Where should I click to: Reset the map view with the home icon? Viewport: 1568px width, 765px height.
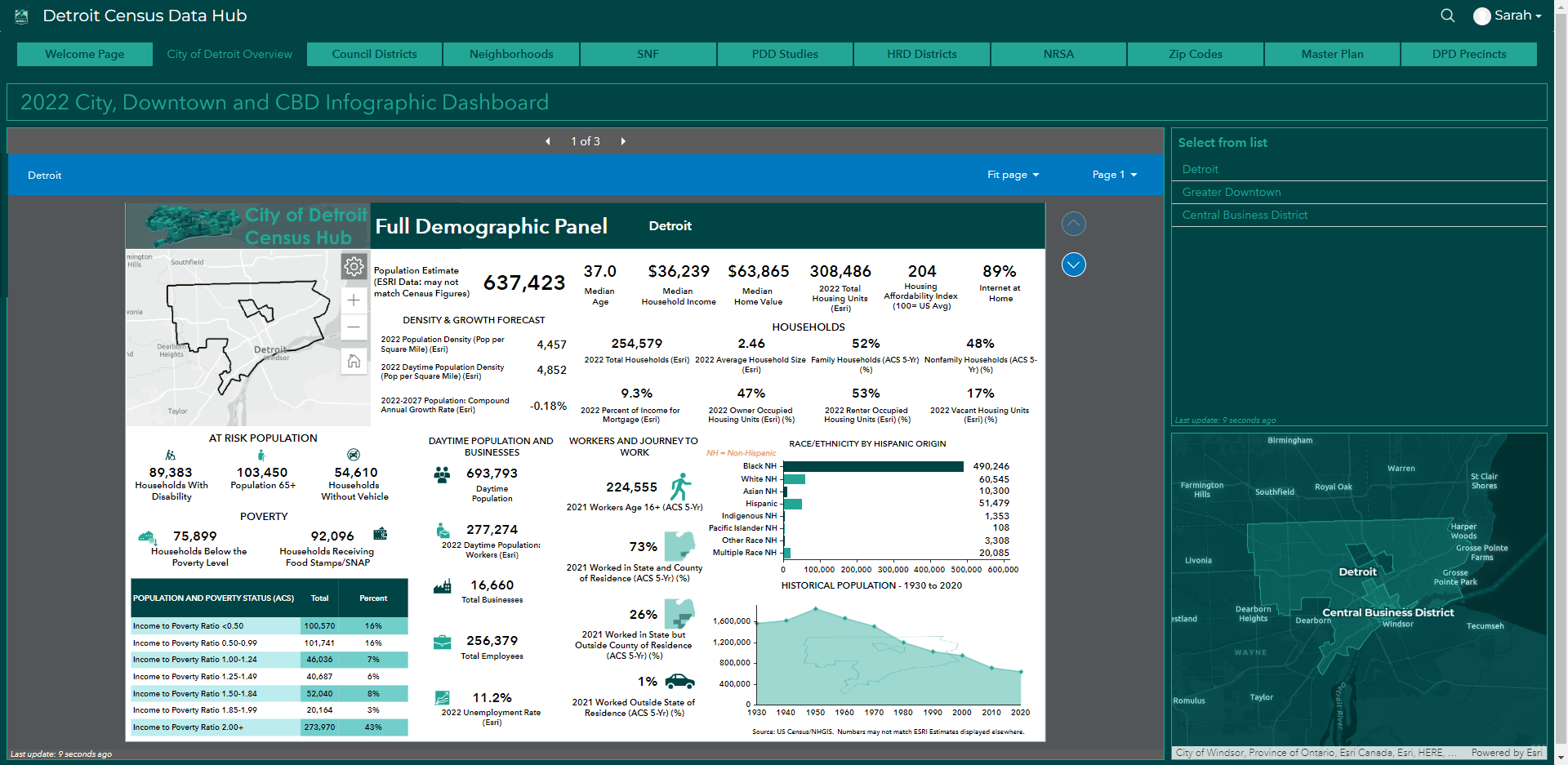click(x=354, y=361)
